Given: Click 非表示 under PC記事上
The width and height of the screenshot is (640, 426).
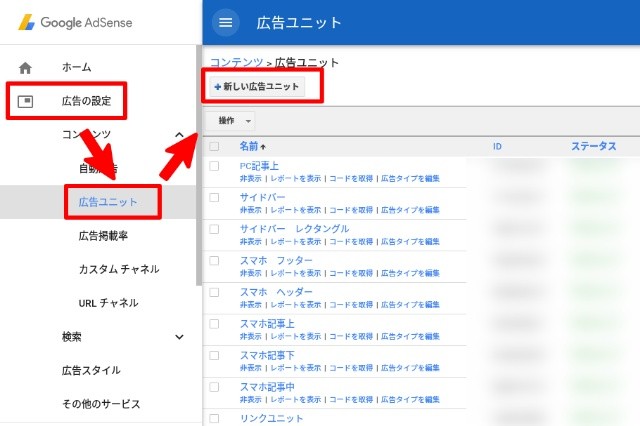Looking at the screenshot, I should click(x=251, y=178).
